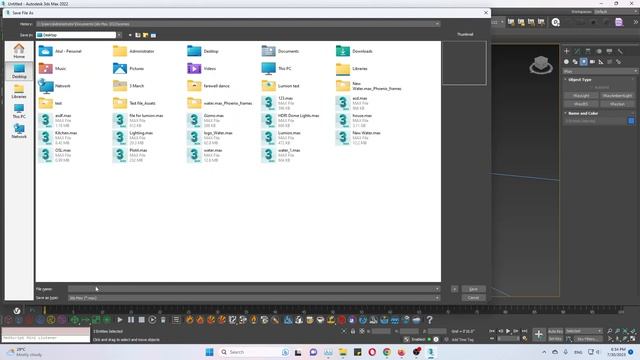
Task: Click the Save button
Action: coord(473,289)
